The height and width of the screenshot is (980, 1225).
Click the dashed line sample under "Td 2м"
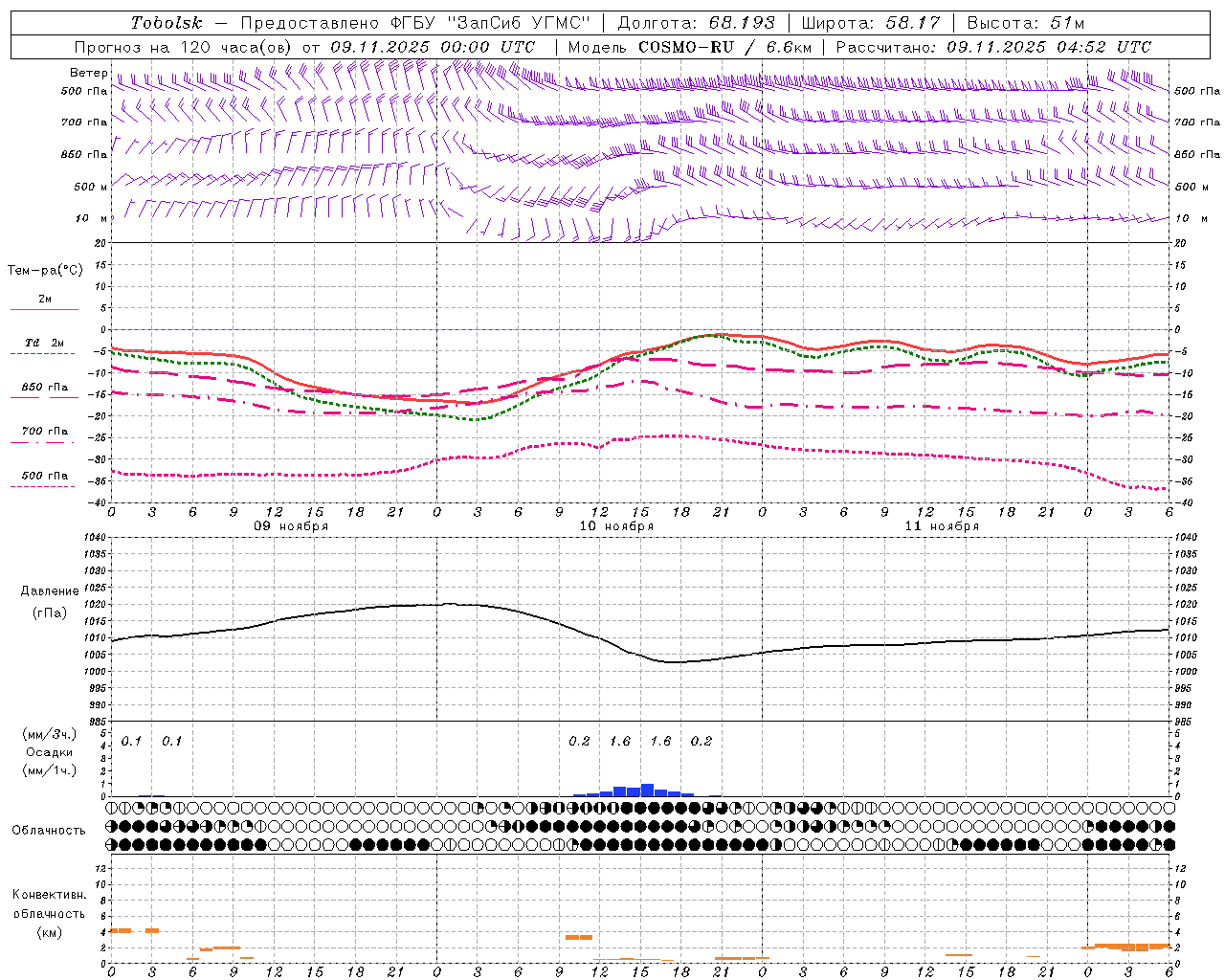tap(44, 354)
